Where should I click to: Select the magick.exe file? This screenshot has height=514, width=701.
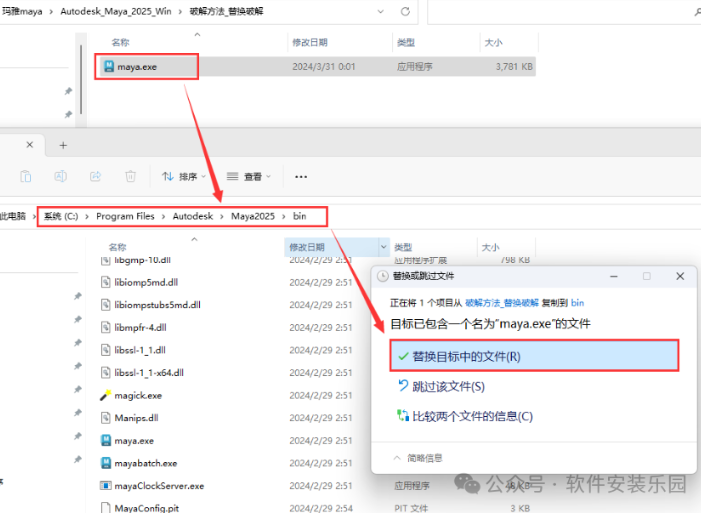(x=138, y=396)
